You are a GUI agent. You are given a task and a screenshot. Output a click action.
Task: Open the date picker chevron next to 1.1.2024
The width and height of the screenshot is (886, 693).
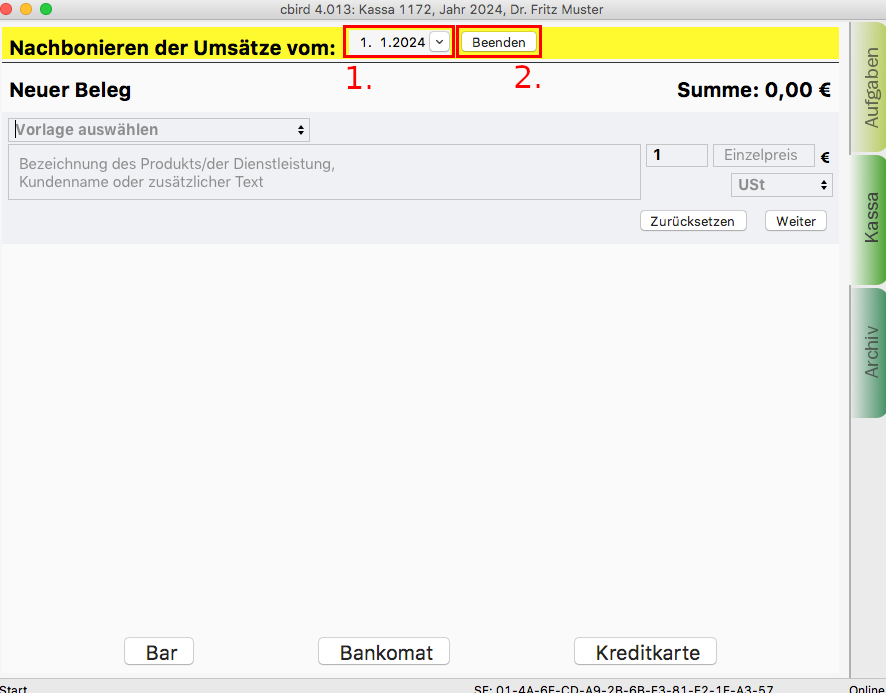pyautogui.click(x=439, y=43)
